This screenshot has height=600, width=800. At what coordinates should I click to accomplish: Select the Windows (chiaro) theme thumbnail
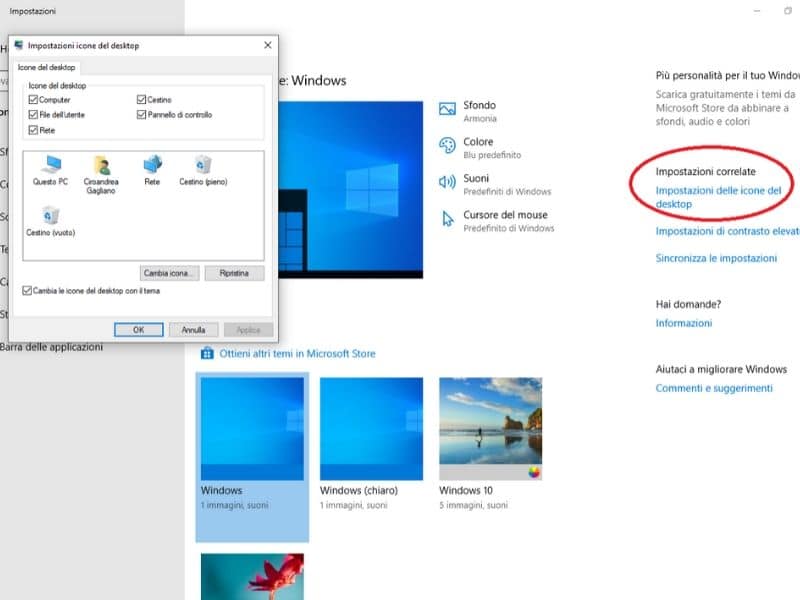(x=371, y=429)
